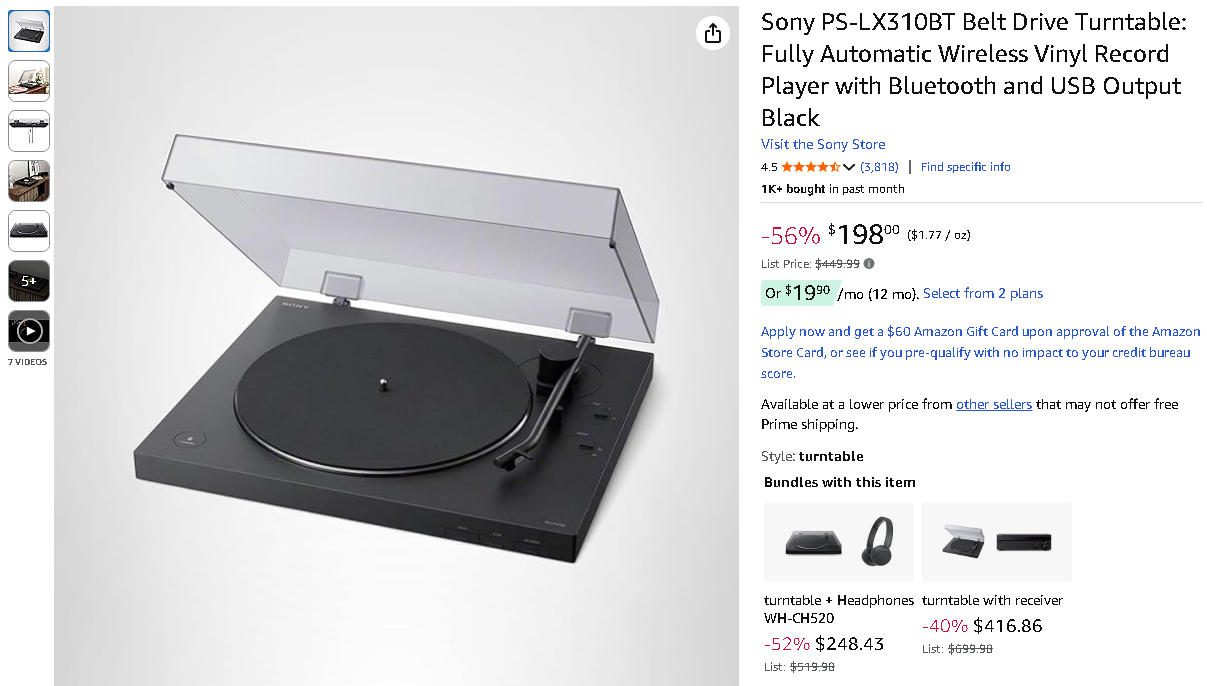View the first turntable thumbnail with open lid
Screen dimensions: 1207x686
(x=29, y=31)
